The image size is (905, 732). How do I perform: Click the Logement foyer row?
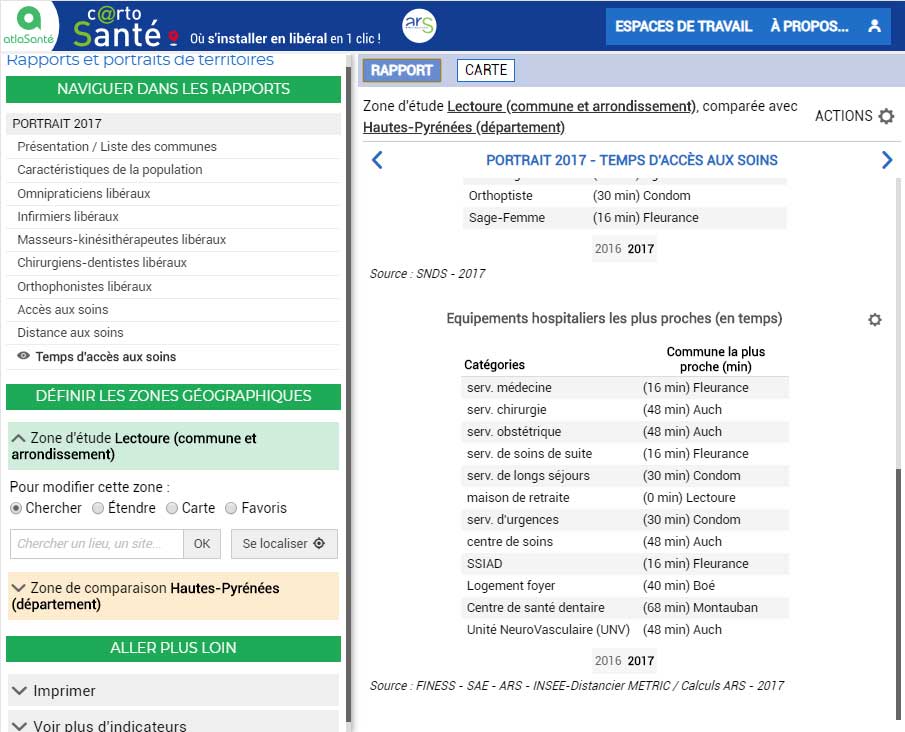point(625,585)
